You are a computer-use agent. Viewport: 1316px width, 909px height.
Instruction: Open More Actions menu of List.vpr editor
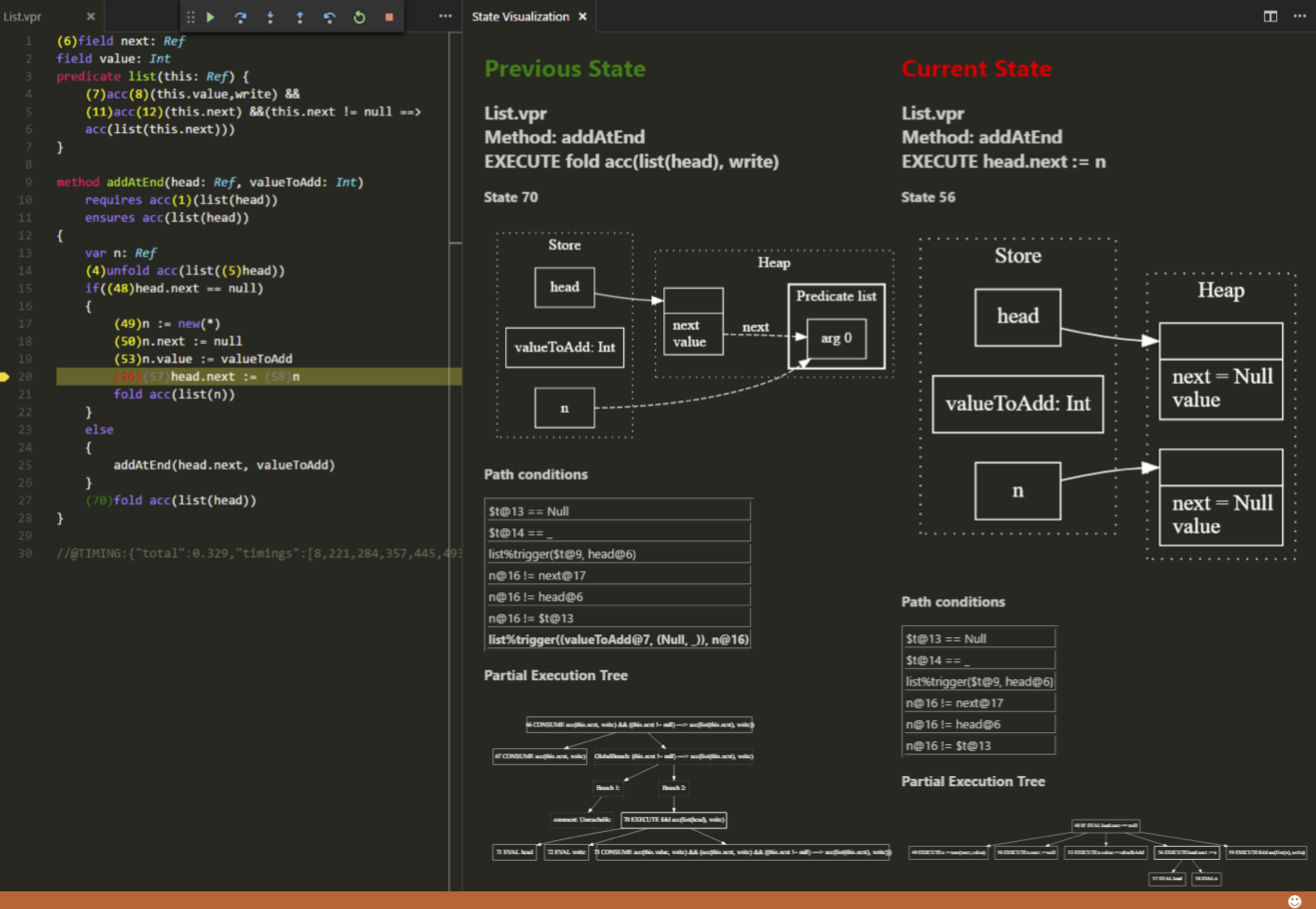445,16
